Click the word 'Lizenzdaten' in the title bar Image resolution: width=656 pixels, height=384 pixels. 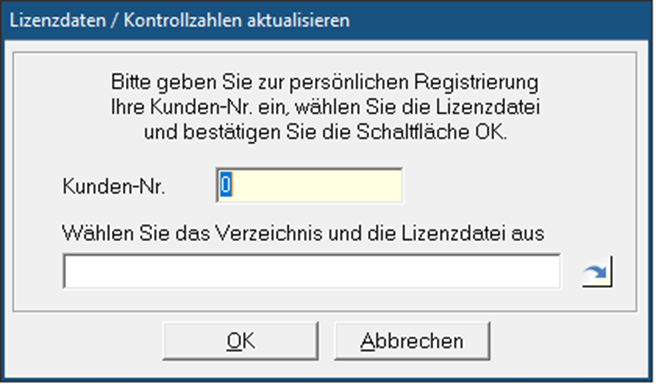58,20
